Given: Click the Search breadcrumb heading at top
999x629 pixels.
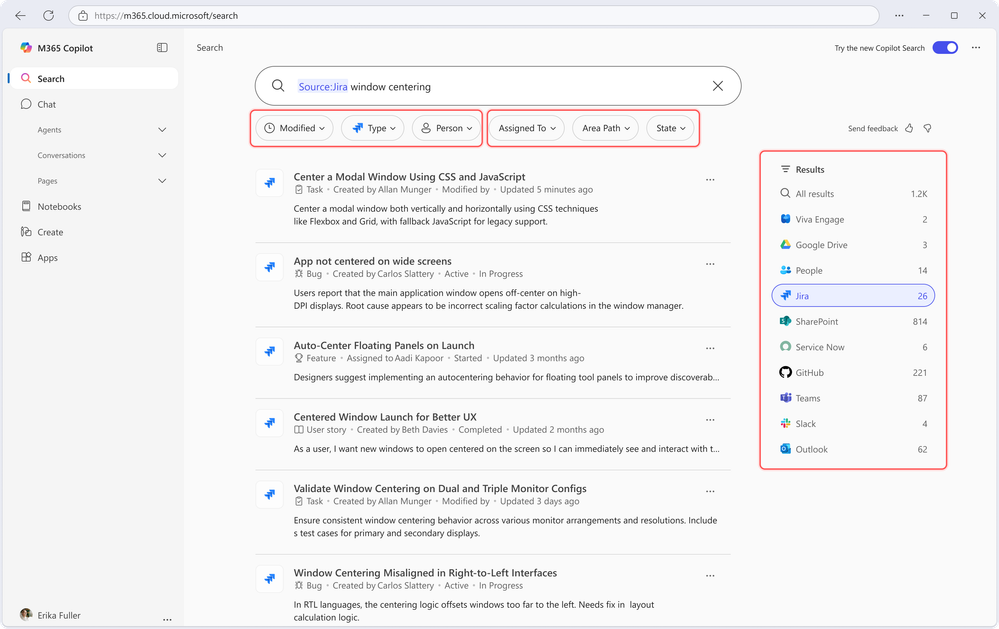Looking at the screenshot, I should [210, 48].
